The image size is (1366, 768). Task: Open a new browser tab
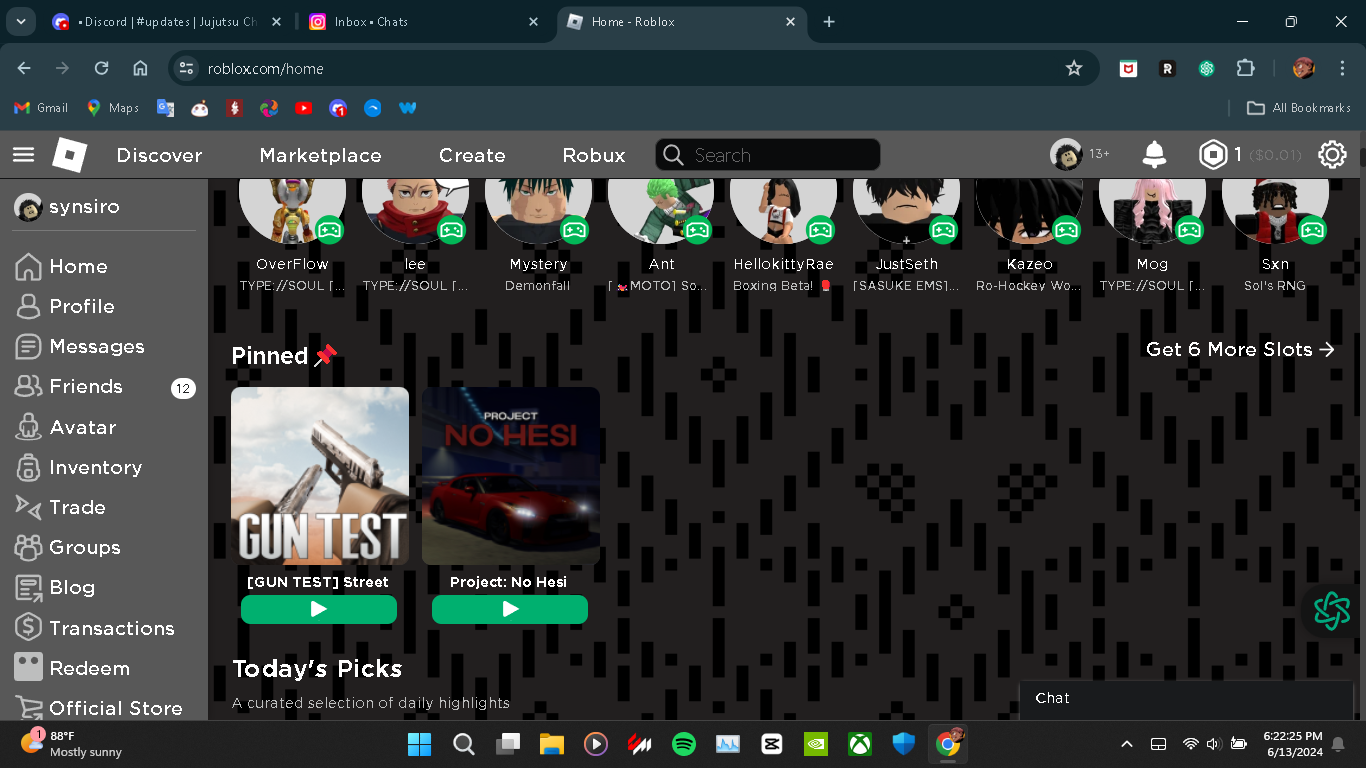829,21
